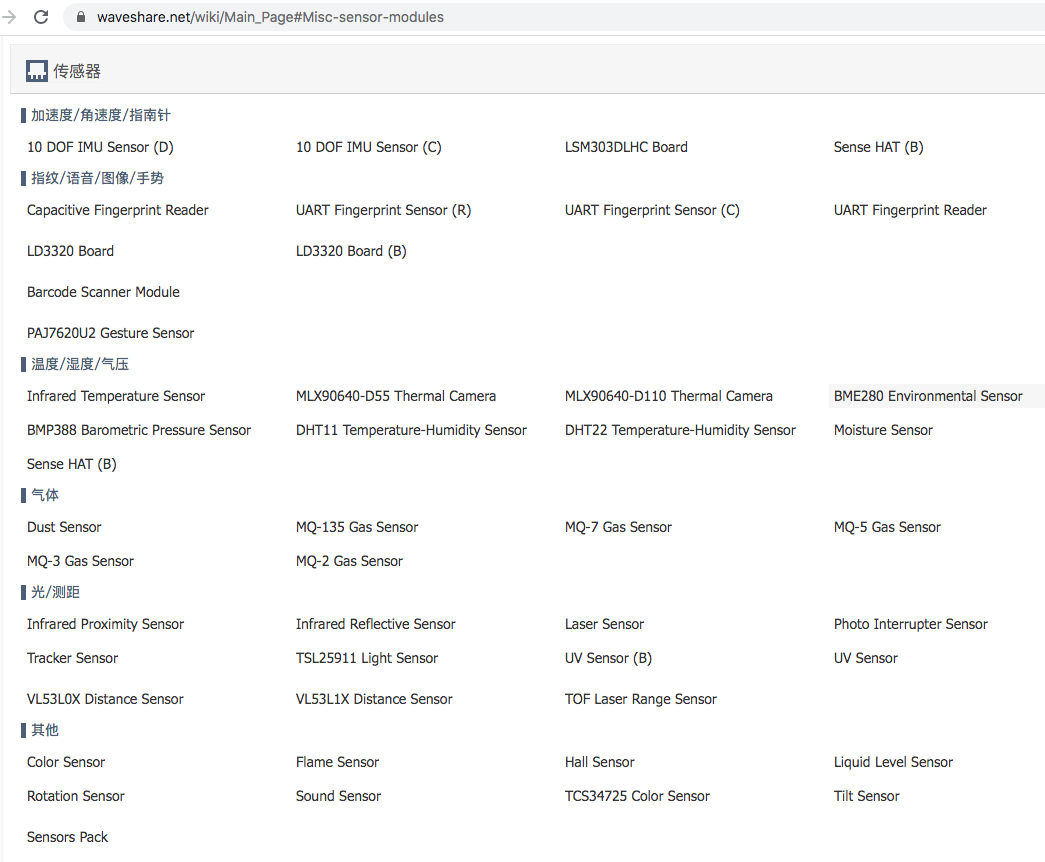The height and width of the screenshot is (862, 1045).
Task: Open Laser Sensor link
Action: click(604, 625)
